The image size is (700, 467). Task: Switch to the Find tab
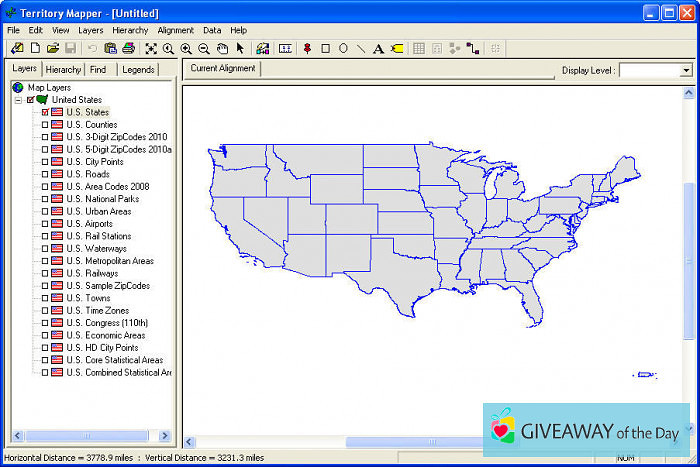(98, 70)
